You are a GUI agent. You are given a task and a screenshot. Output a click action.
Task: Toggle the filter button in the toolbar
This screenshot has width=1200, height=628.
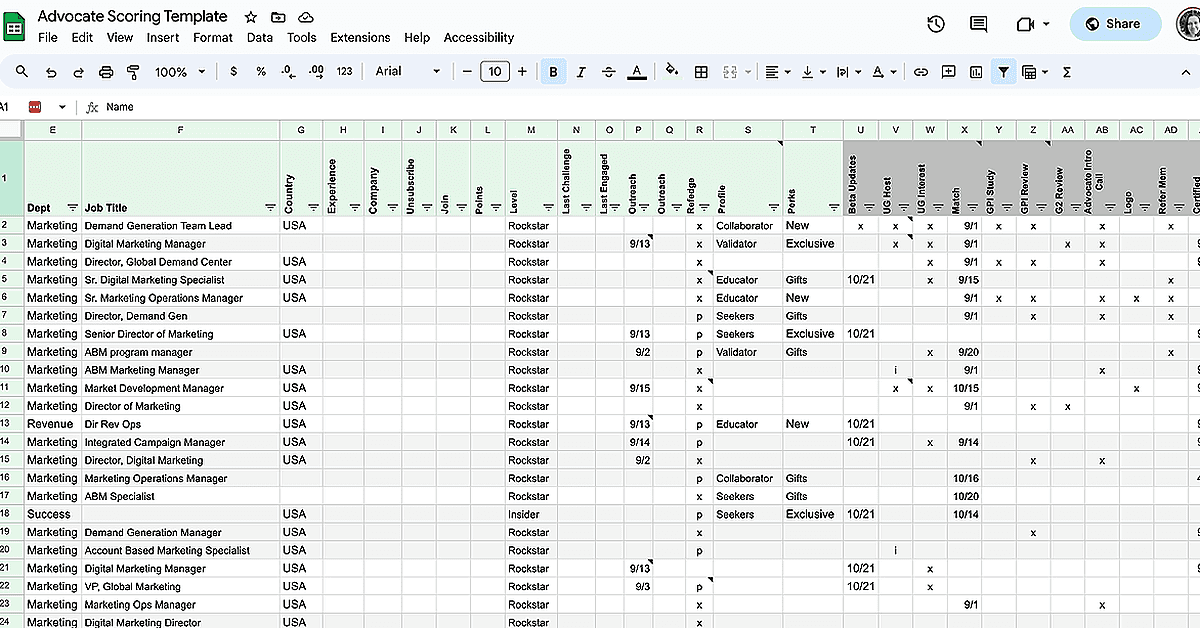pos(1003,72)
